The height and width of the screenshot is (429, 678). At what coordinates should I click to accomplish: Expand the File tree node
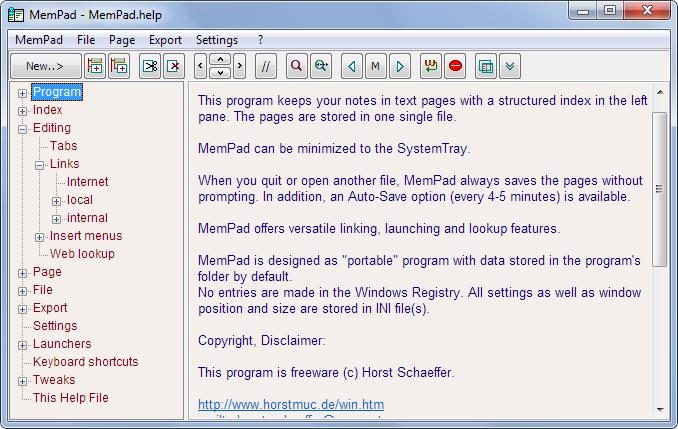(x=22, y=291)
